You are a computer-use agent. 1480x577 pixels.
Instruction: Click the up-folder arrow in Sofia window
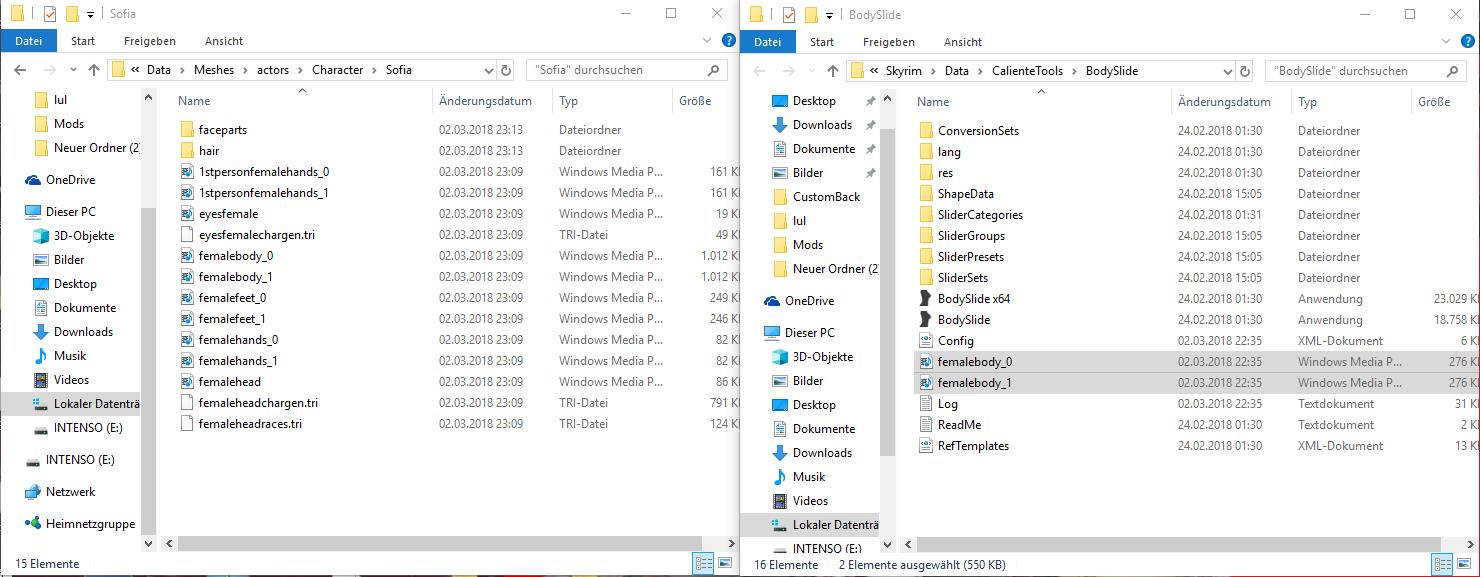(94, 70)
